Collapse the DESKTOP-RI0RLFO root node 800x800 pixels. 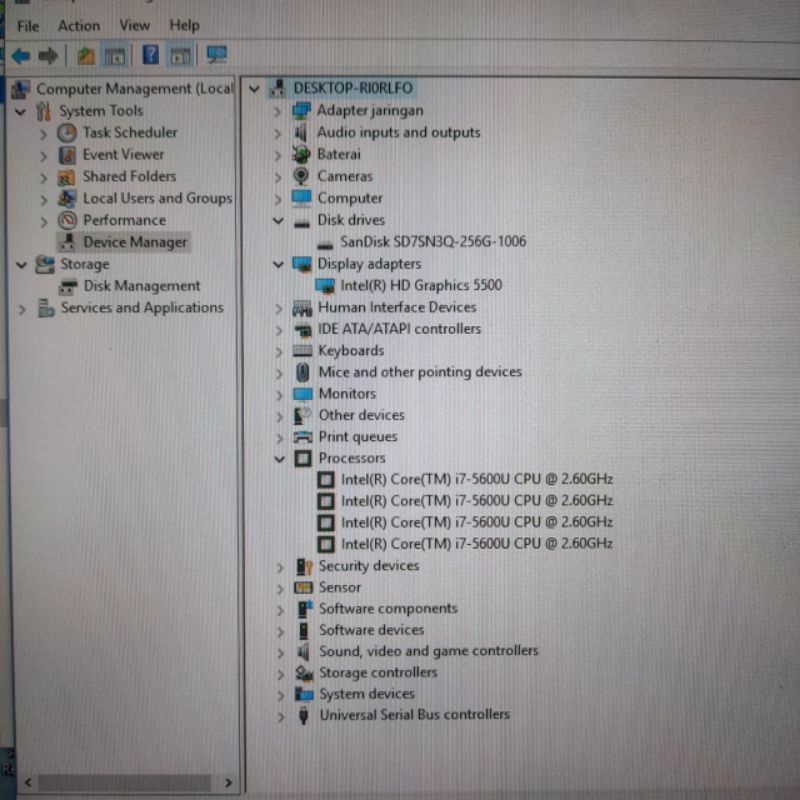[x=254, y=89]
